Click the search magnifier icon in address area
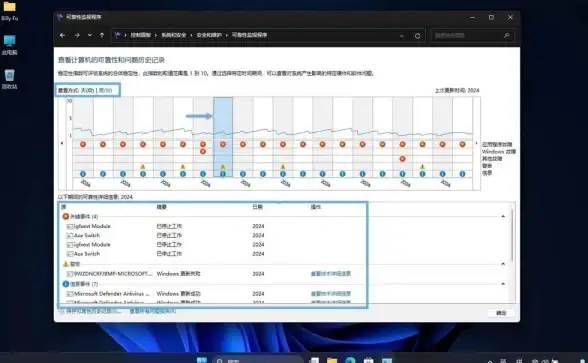The width and height of the screenshot is (588, 363). [x=507, y=35]
